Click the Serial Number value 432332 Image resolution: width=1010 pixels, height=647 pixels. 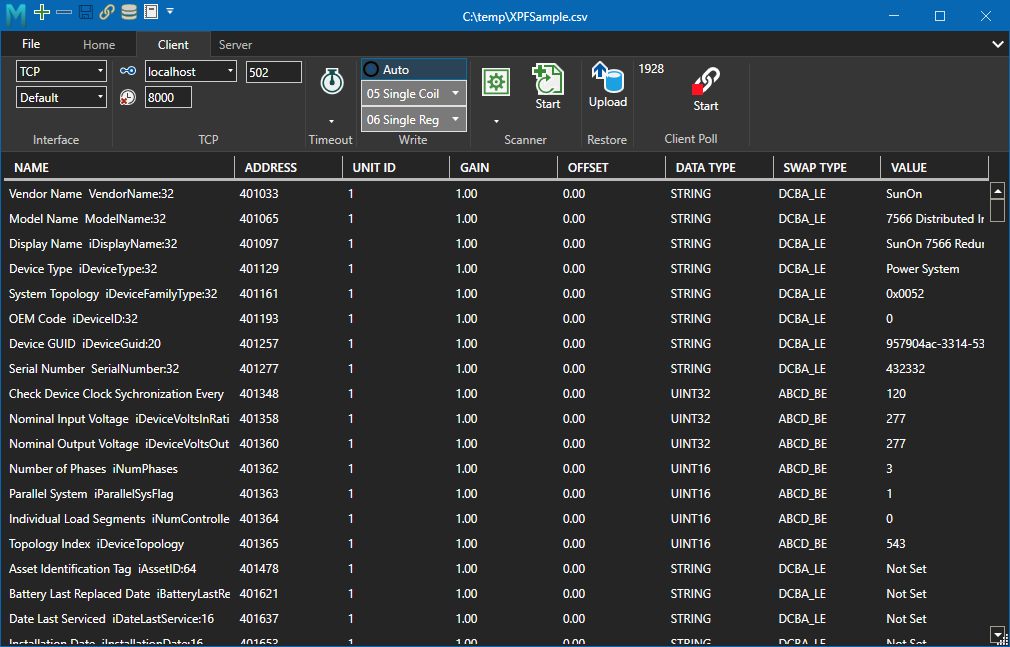pyautogui.click(x=905, y=369)
